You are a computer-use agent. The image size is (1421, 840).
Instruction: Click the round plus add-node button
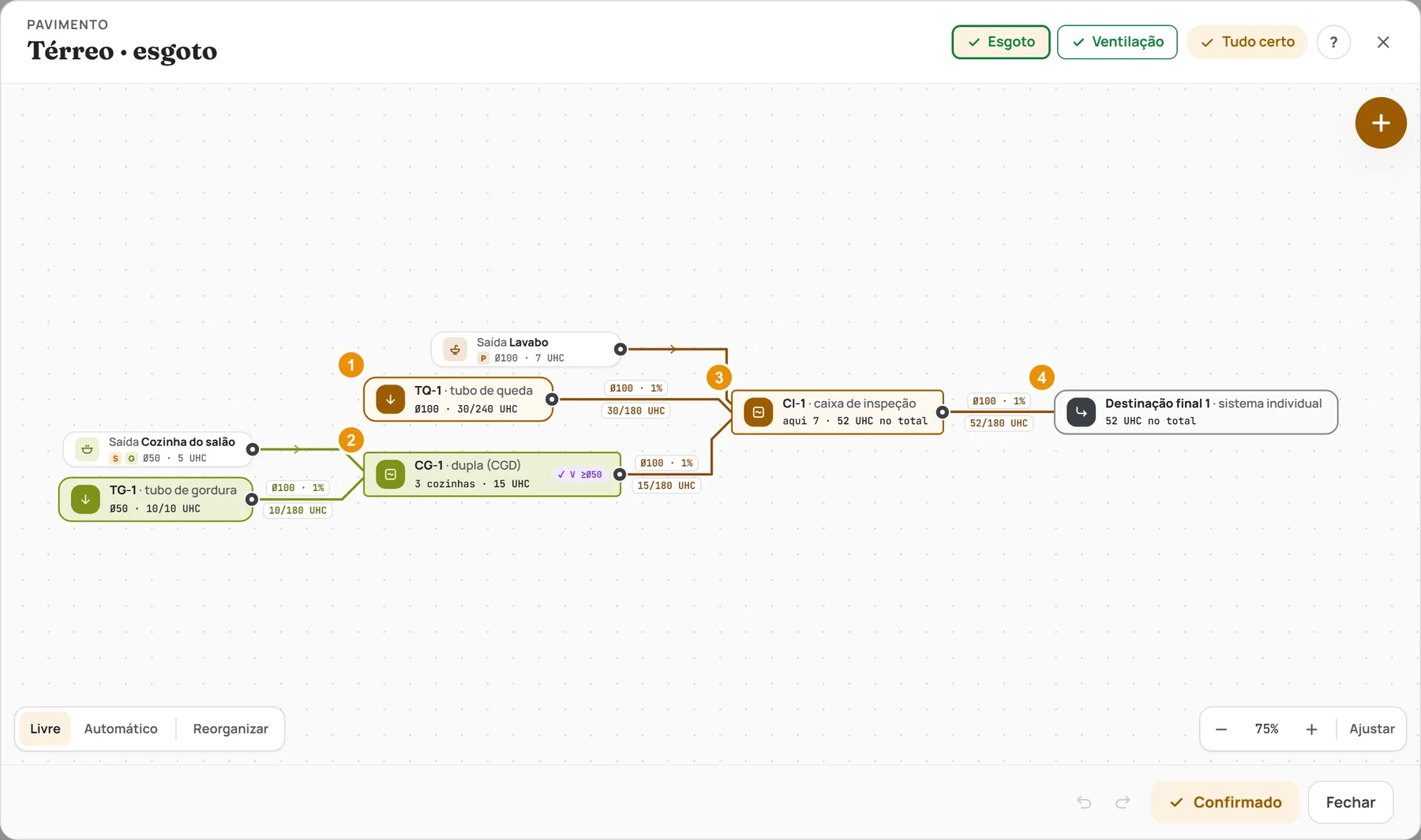(x=1381, y=123)
